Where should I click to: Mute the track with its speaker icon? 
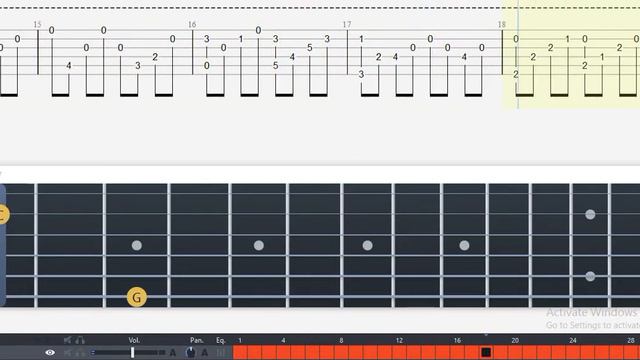tap(68, 352)
